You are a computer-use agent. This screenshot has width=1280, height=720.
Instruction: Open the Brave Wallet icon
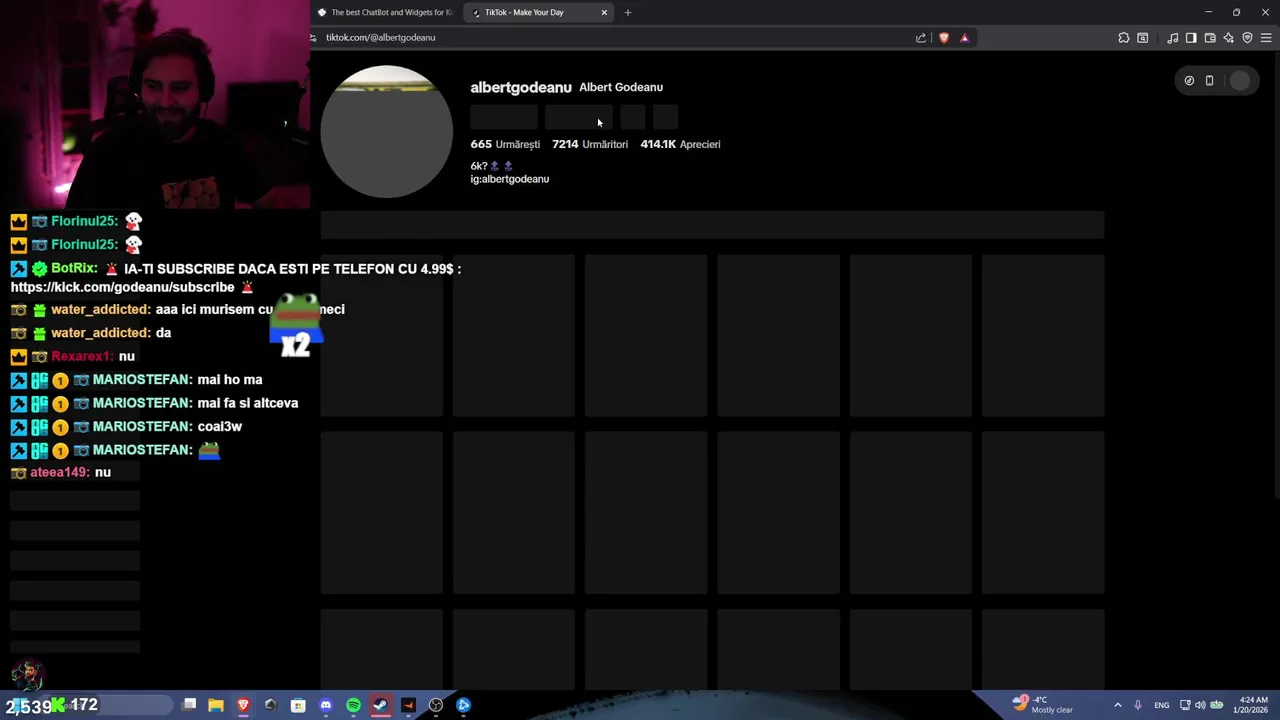pyautogui.click(x=1210, y=38)
